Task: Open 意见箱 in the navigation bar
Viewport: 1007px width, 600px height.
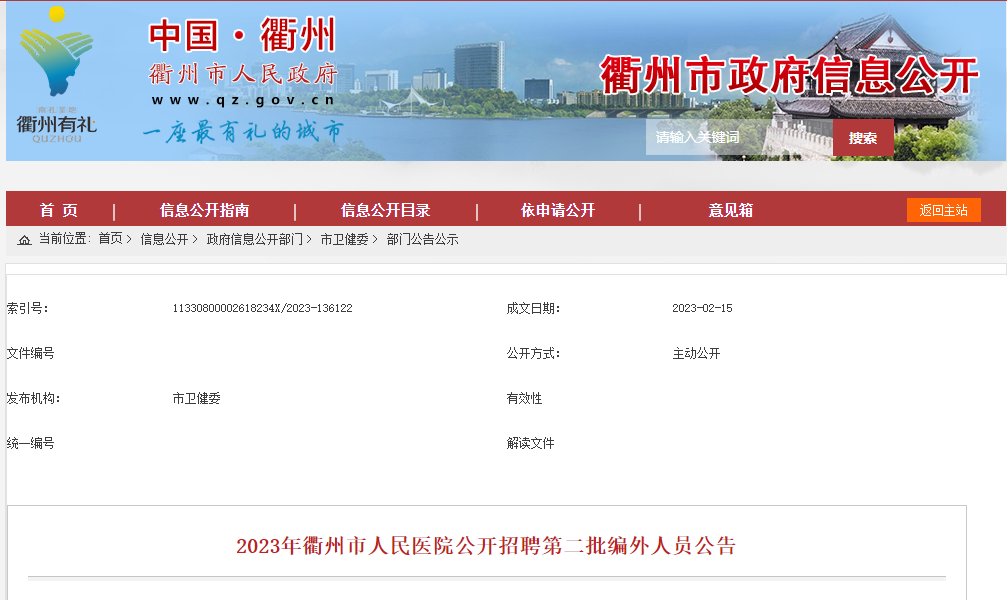Action: [x=731, y=210]
